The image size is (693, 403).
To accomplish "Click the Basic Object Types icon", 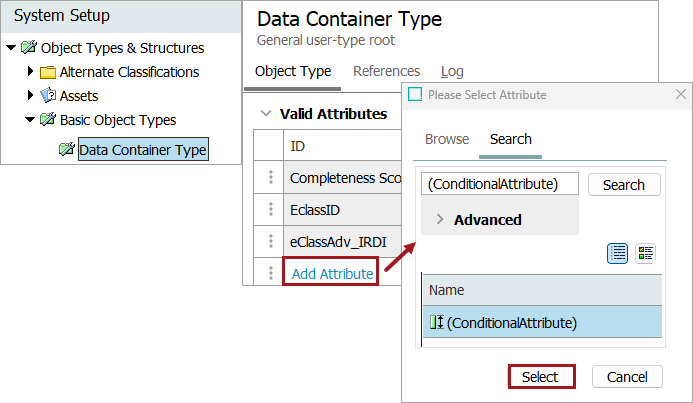I will coord(48,120).
